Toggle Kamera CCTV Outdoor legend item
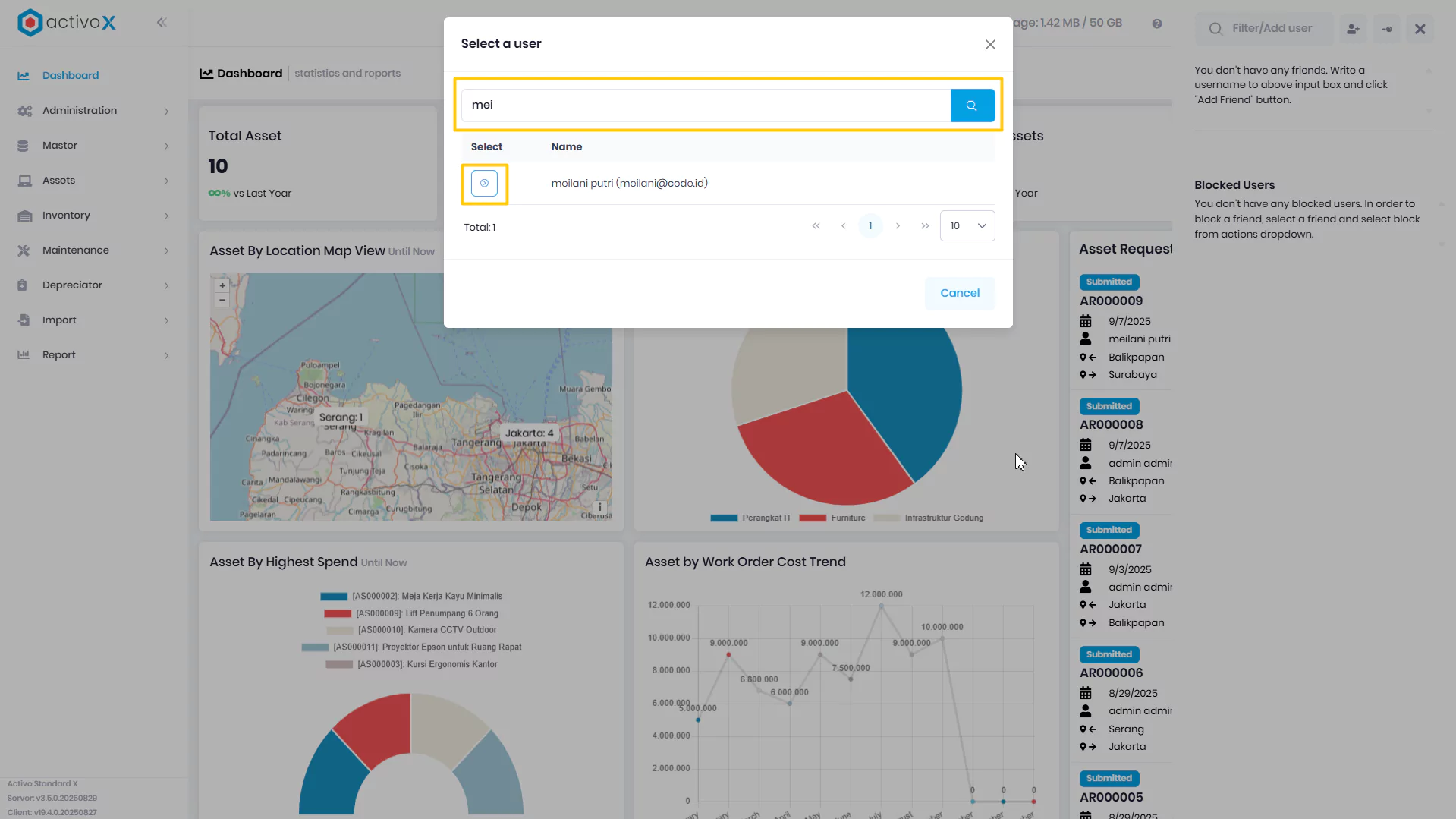1456x819 pixels. click(x=411, y=630)
